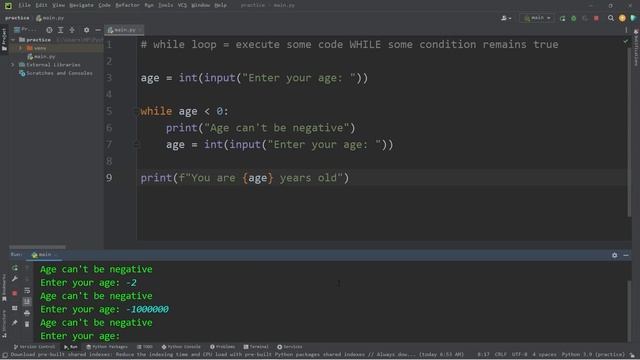Open the Problems tool window
The width and height of the screenshot is (640, 360).
point(222,347)
